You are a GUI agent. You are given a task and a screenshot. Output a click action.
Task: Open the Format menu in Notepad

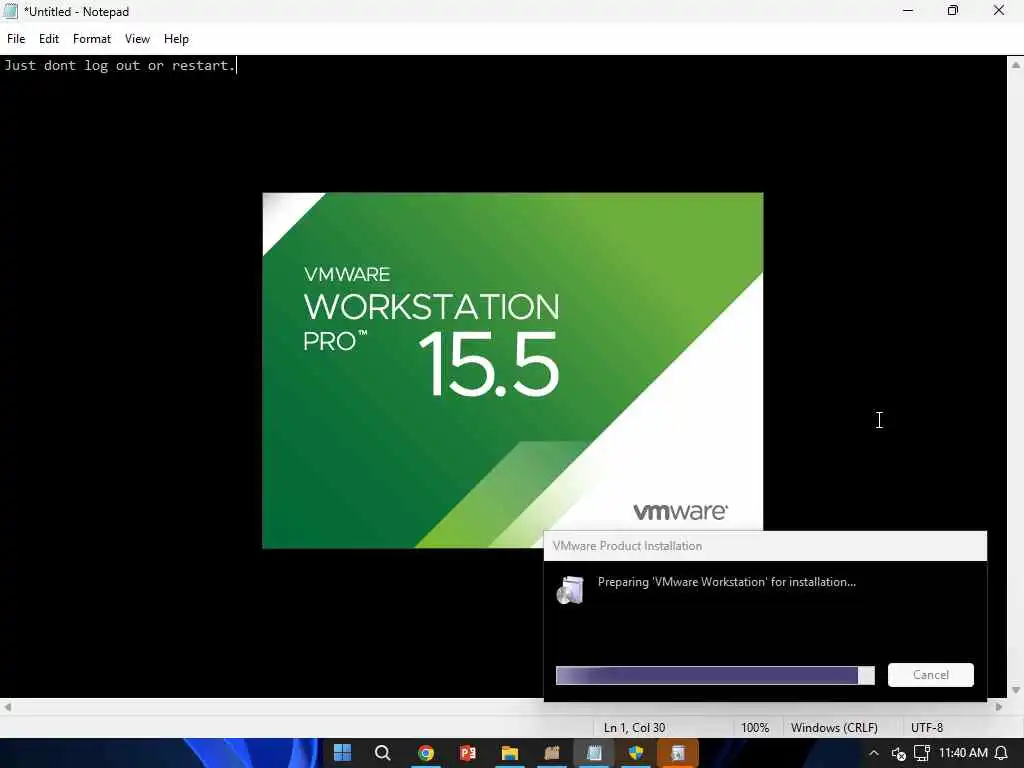coord(91,39)
